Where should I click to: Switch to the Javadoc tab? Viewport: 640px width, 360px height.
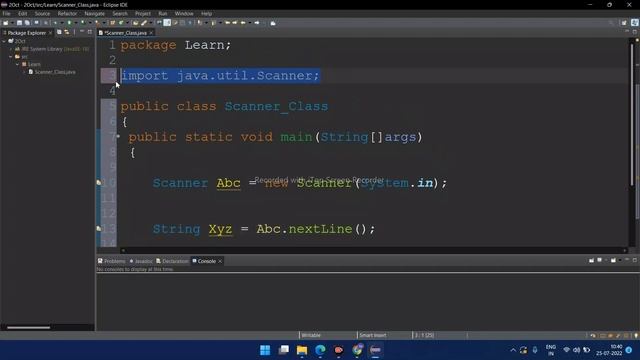141,261
